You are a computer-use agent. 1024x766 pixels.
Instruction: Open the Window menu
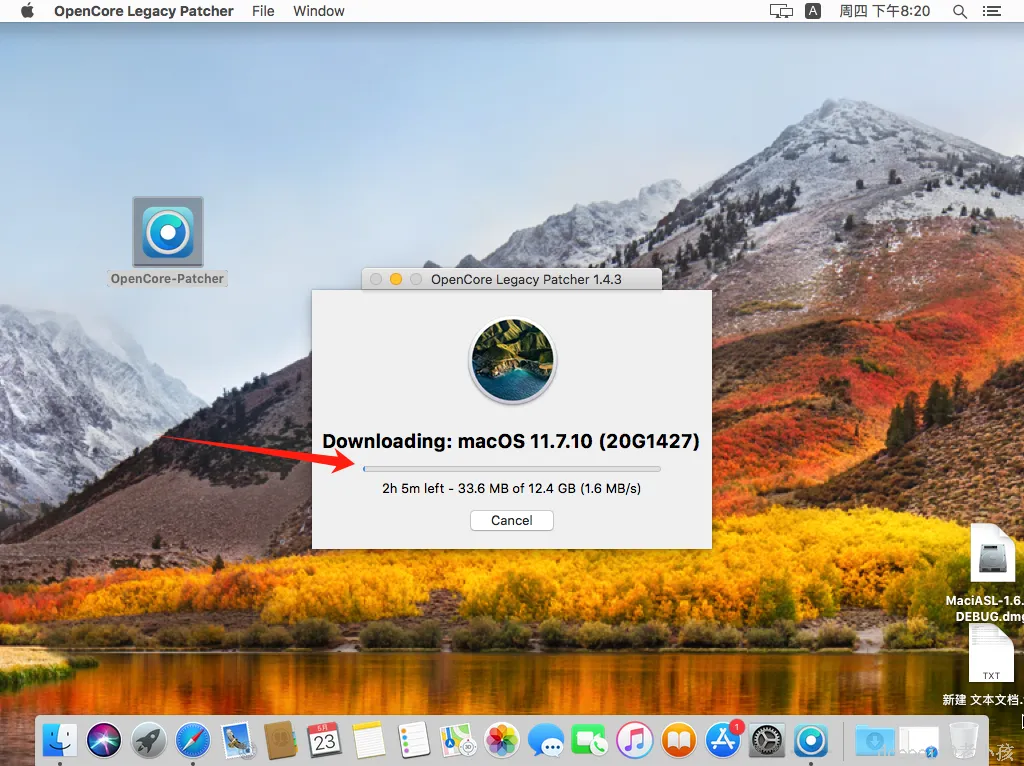tap(319, 11)
